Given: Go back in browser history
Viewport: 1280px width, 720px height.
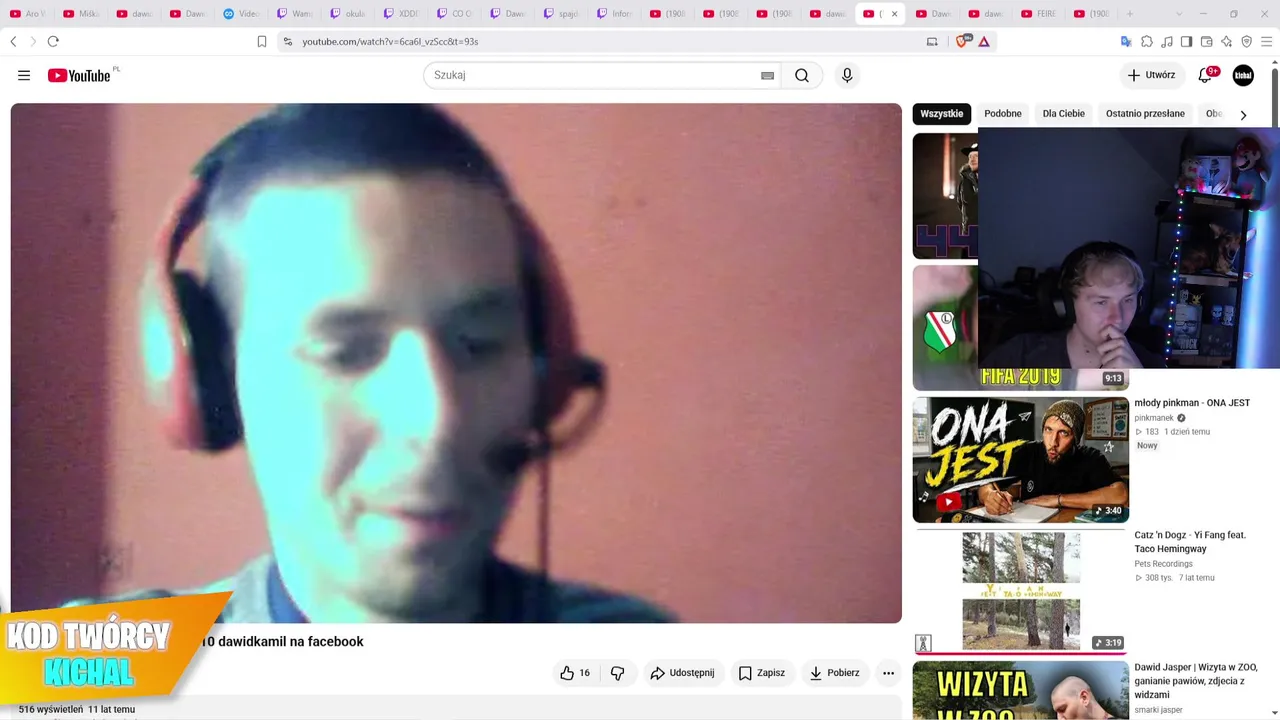Looking at the screenshot, I should pyautogui.click(x=13, y=41).
